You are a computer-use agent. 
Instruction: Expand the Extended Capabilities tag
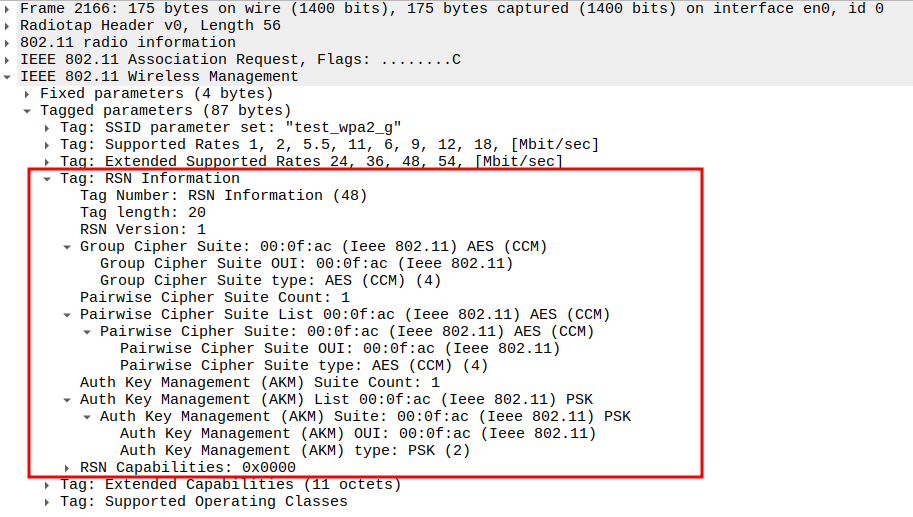[48, 484]
